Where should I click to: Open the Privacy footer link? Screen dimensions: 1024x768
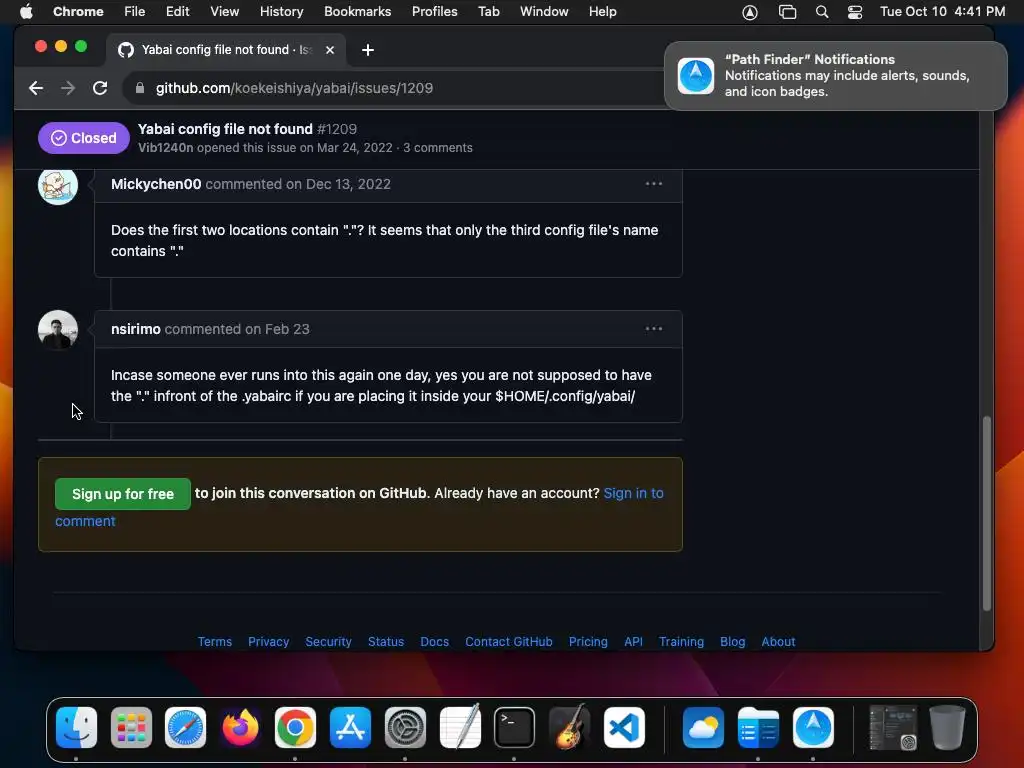pyautogui.click(x=268, y=641)
